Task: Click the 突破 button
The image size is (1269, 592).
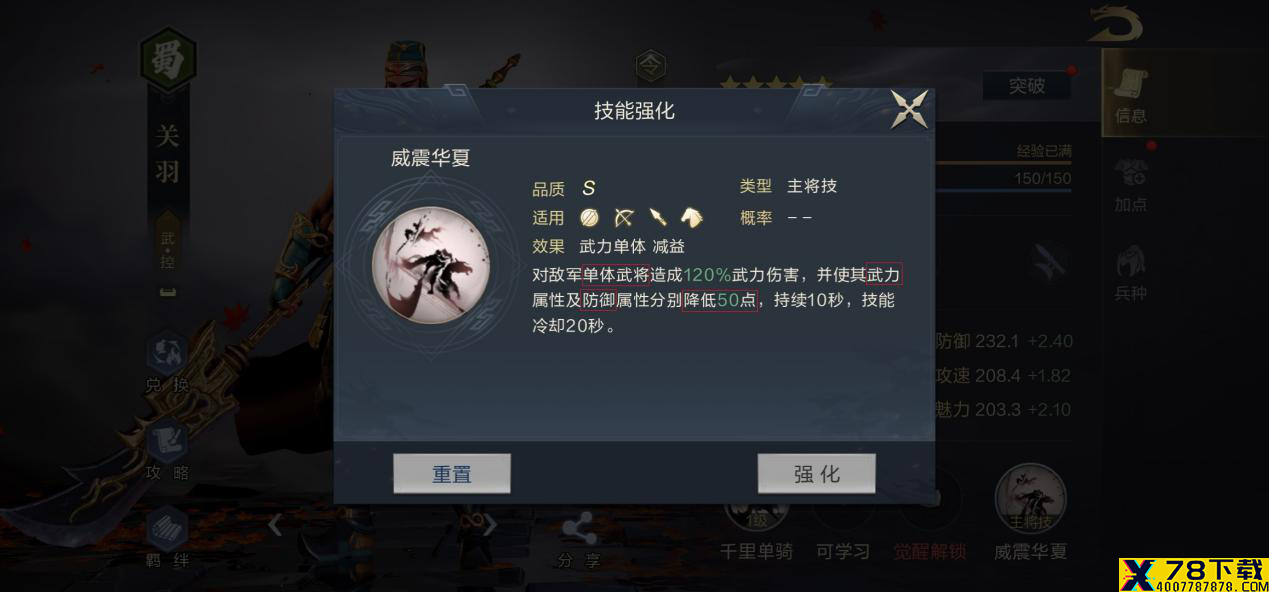Action: tap(1027, 86)
